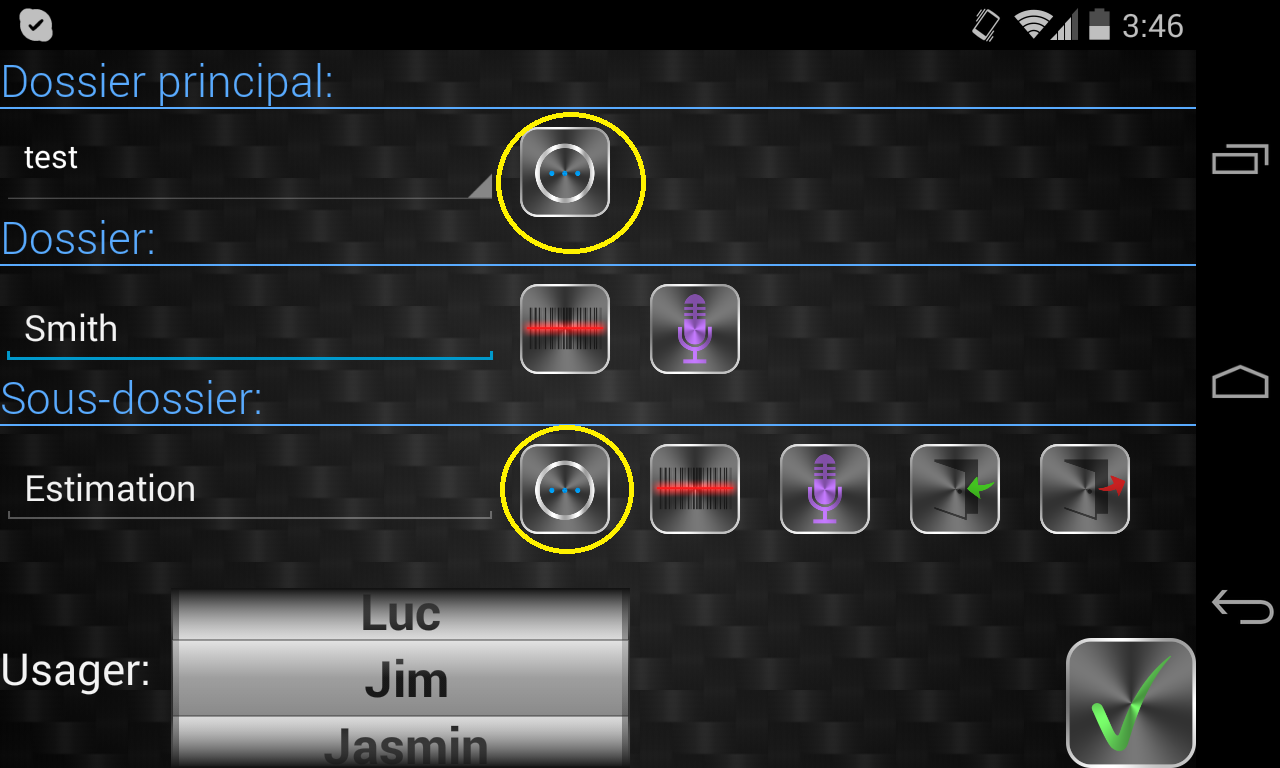The width and height of the screenshot is (1280, 768).
Task: Focus the Smith dossier text field
Action: click(x=250, y=329)
